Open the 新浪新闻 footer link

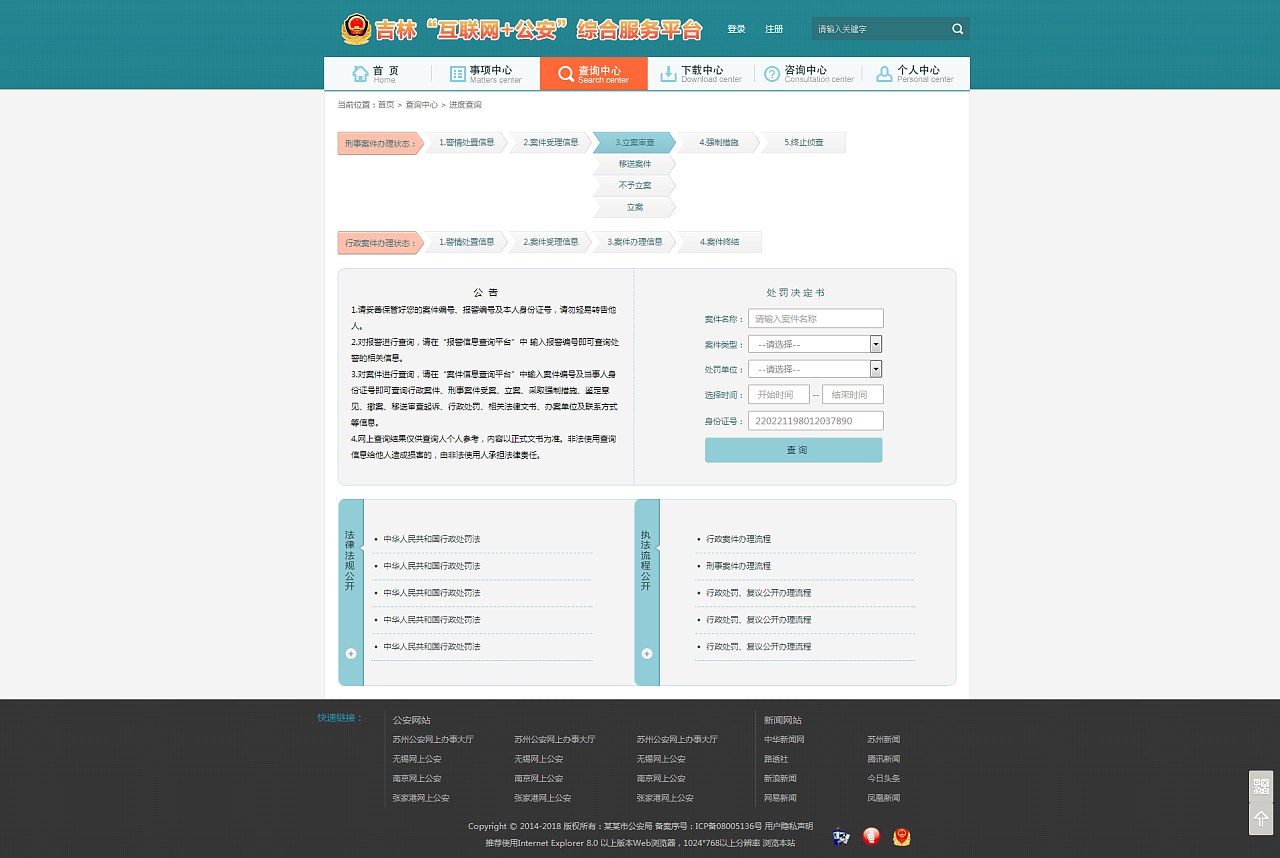point(780,778)
